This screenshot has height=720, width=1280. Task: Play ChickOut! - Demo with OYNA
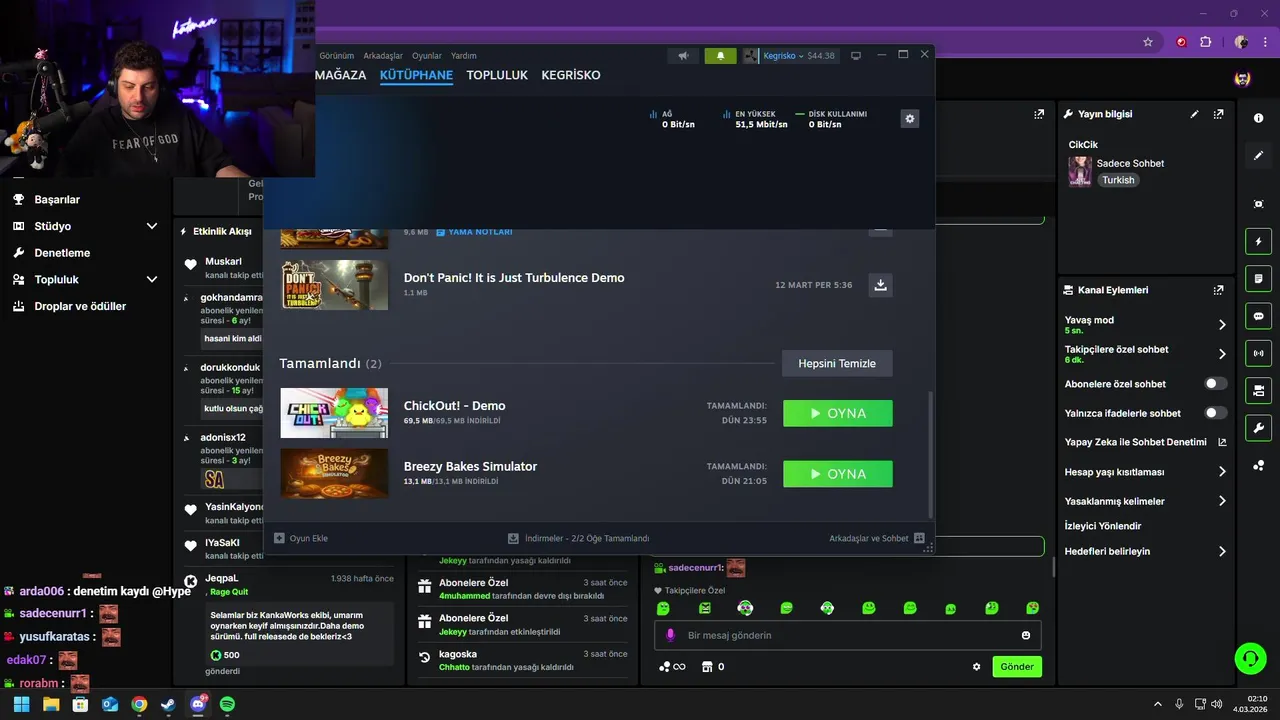(x=838, y=413)
